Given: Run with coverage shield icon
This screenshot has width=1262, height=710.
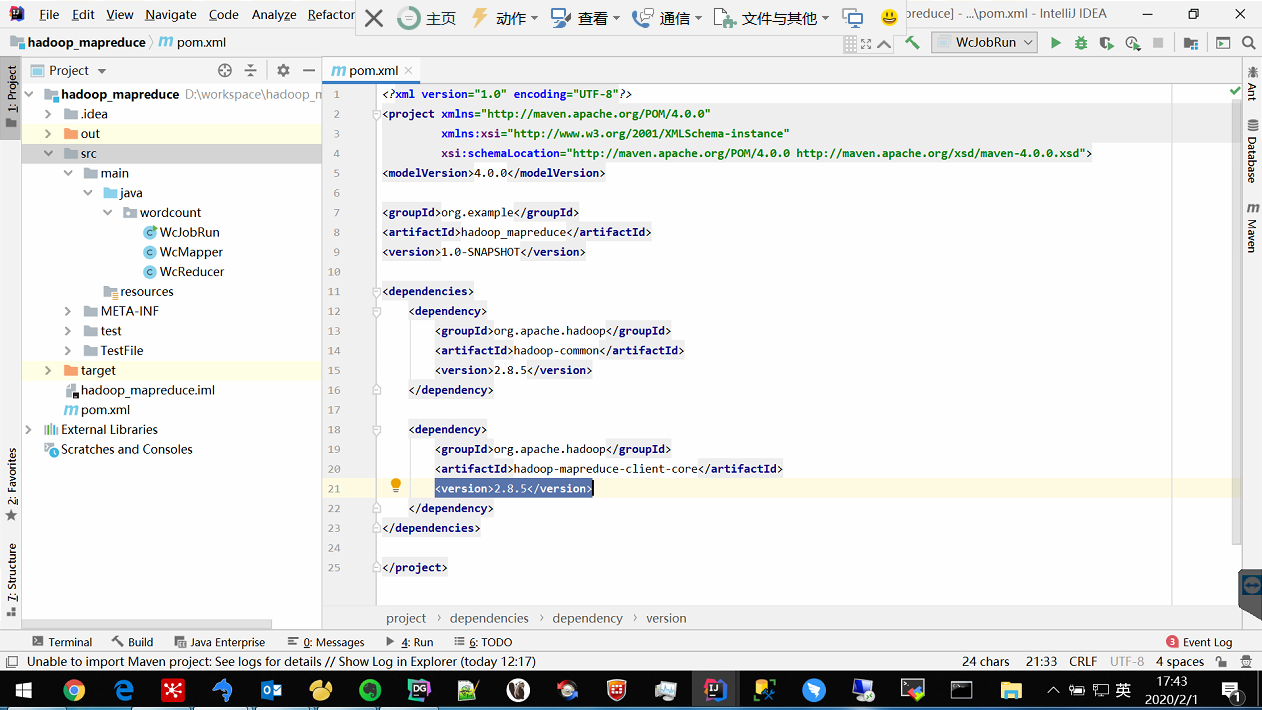Looking at the screenshot, I should click(1106, 43).
